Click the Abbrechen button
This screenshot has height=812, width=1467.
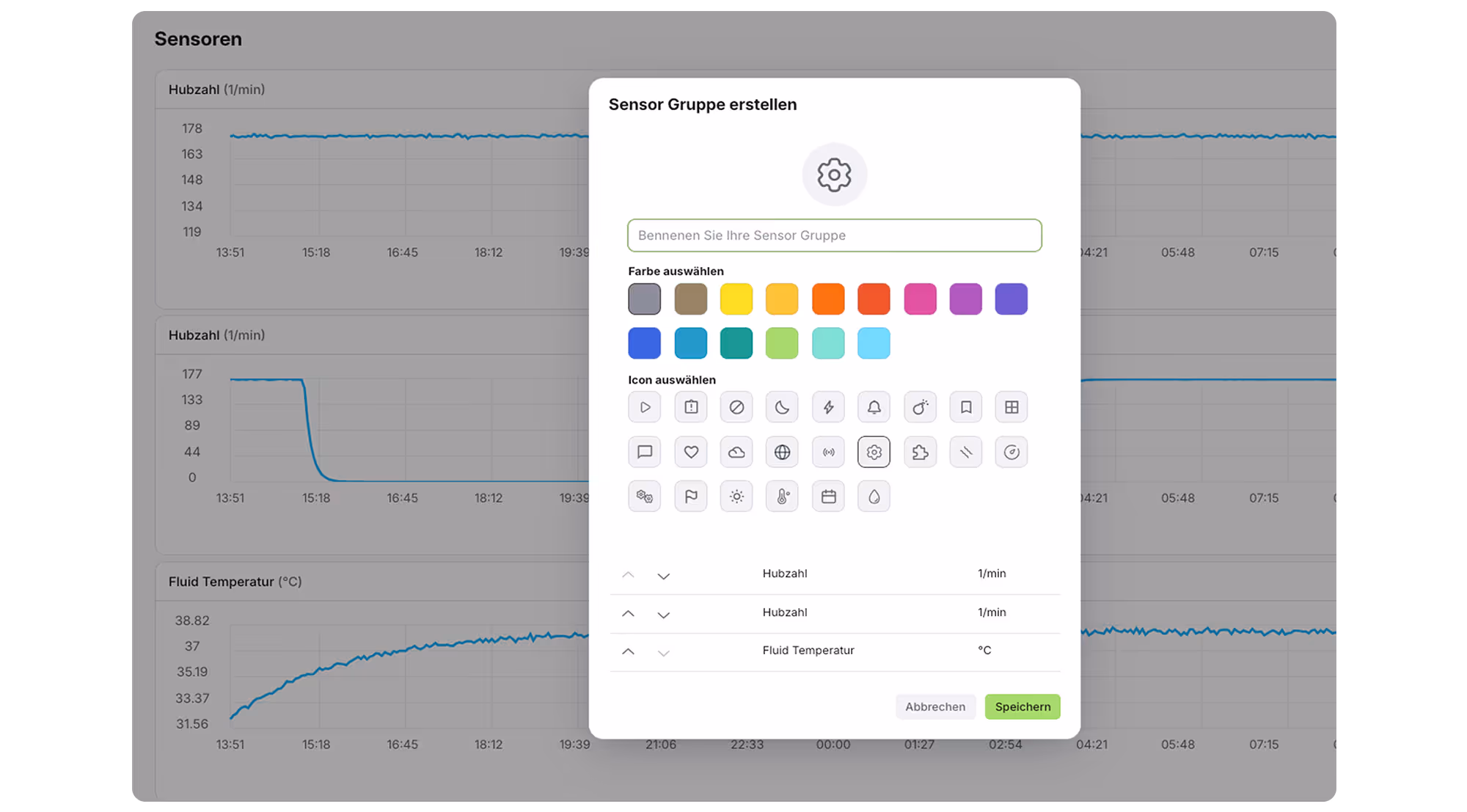(x=935, y=706)
